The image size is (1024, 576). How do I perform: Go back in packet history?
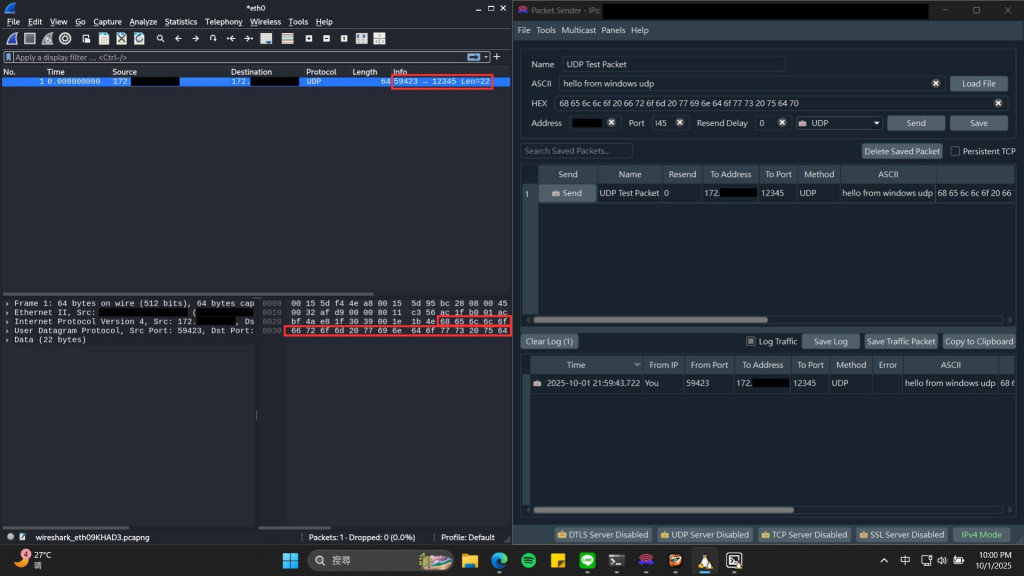pos(178,39)
